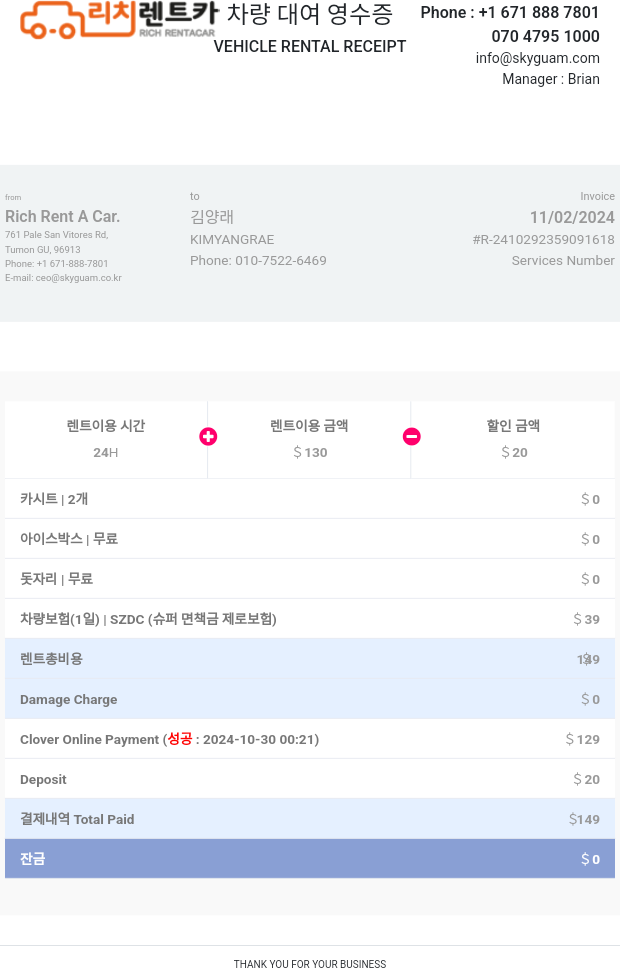Click customer phone 010-7522-6469
Screen dimensions: 620x972
(x=281, y=260)
